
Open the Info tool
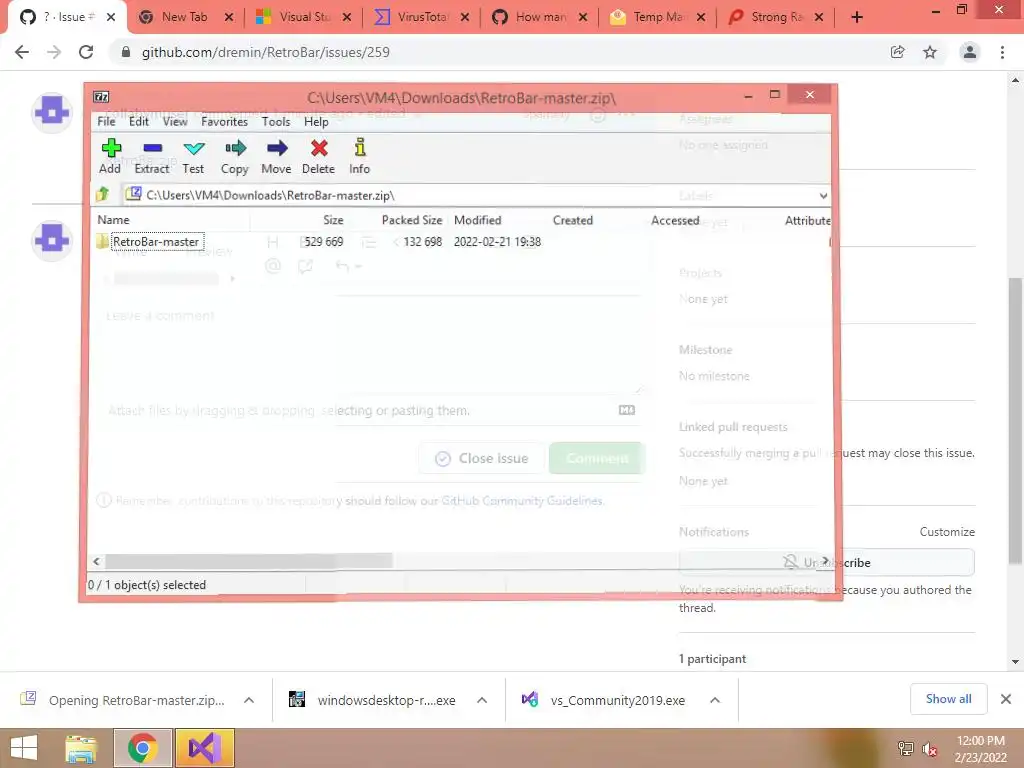(359, 156)
